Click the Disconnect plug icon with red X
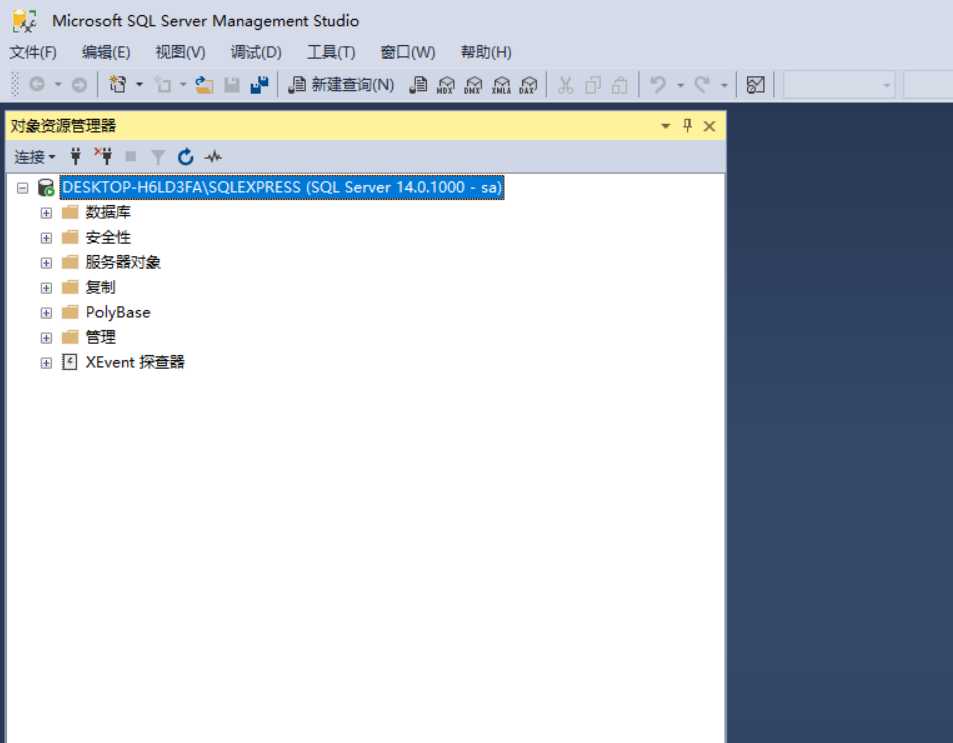Image resolution: width=953 pixels, height=743 pixels. (x=103, y=156)
